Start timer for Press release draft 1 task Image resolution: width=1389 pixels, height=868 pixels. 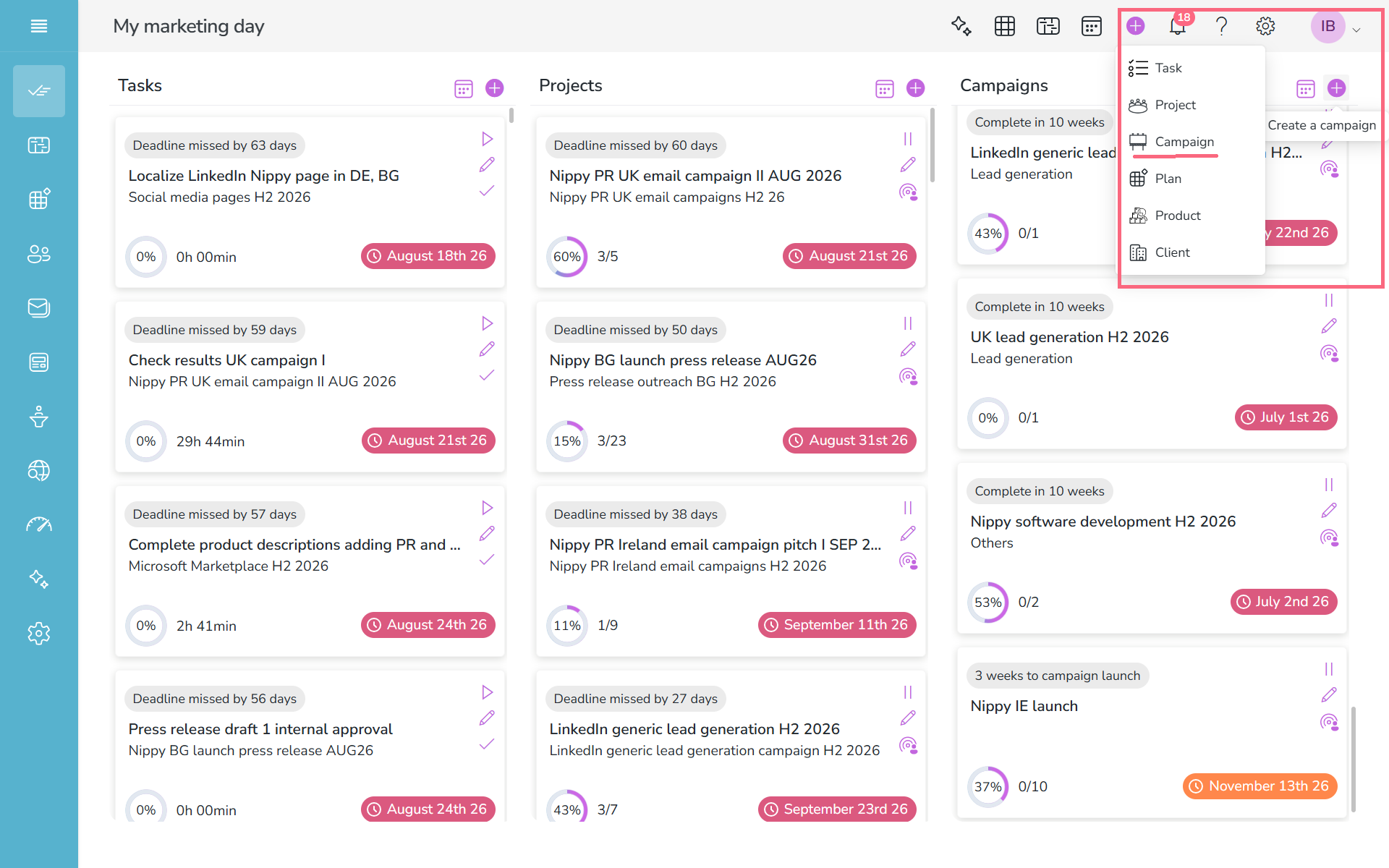487,692
